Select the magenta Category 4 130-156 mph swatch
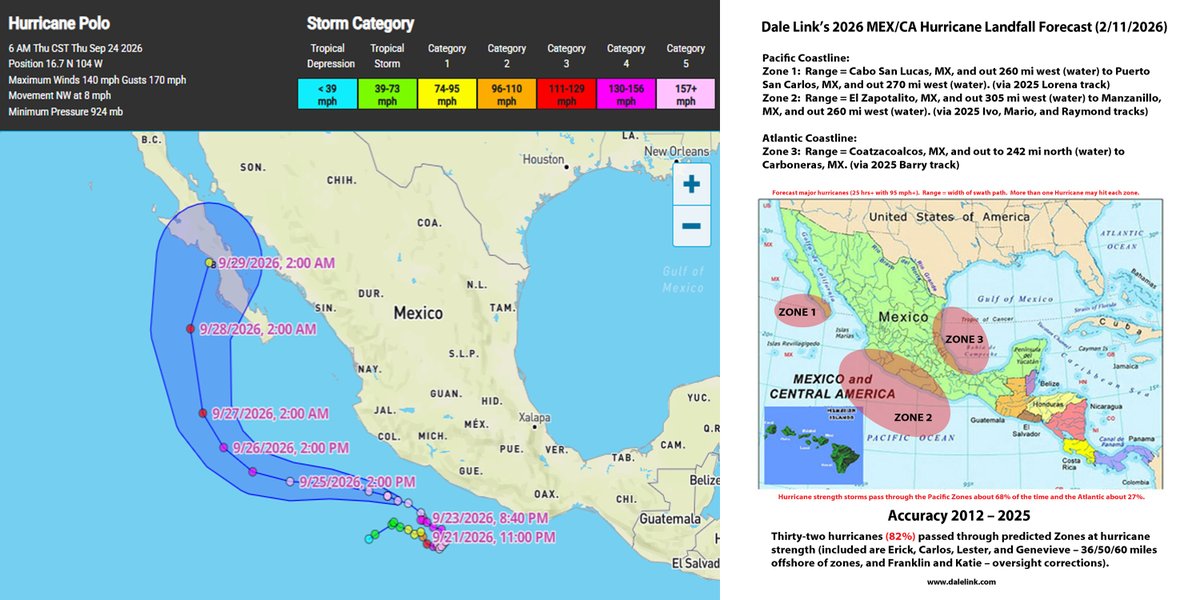 point(626,94)
